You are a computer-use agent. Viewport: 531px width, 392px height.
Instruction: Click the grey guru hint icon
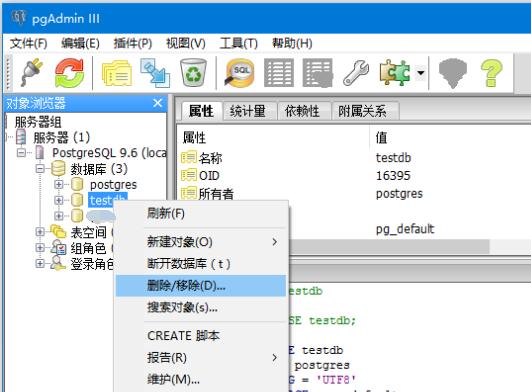(x=452, y=72)
